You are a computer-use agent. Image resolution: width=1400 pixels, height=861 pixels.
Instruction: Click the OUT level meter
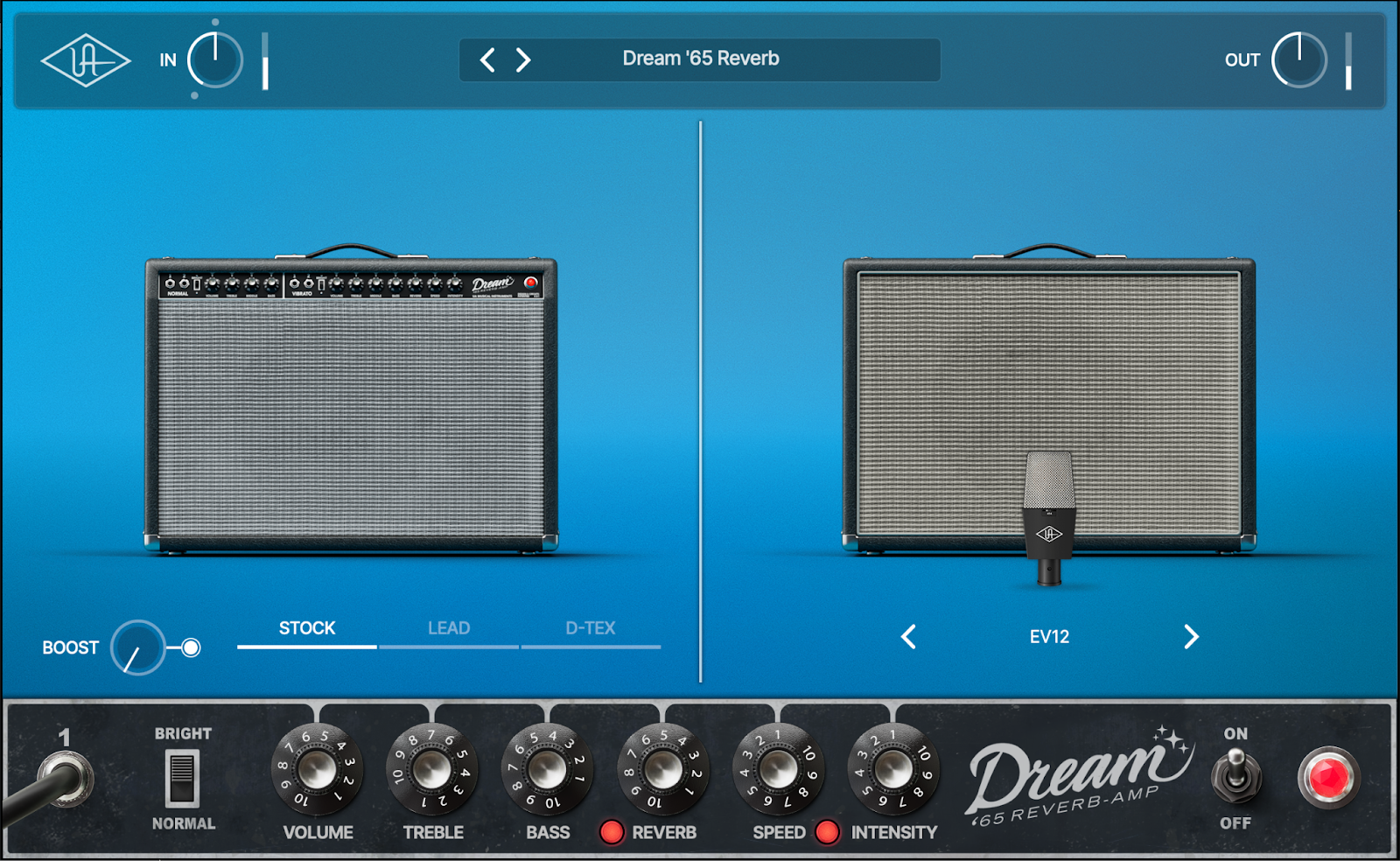pyautogui.click(x=1348, y=61)
